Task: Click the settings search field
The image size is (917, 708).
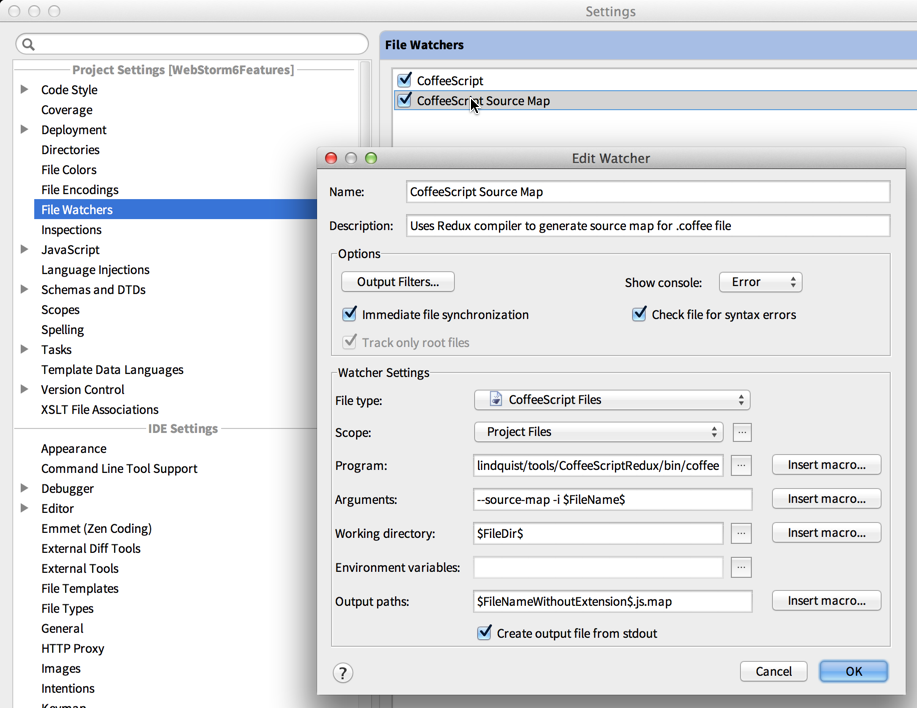Action: [192, 44]
